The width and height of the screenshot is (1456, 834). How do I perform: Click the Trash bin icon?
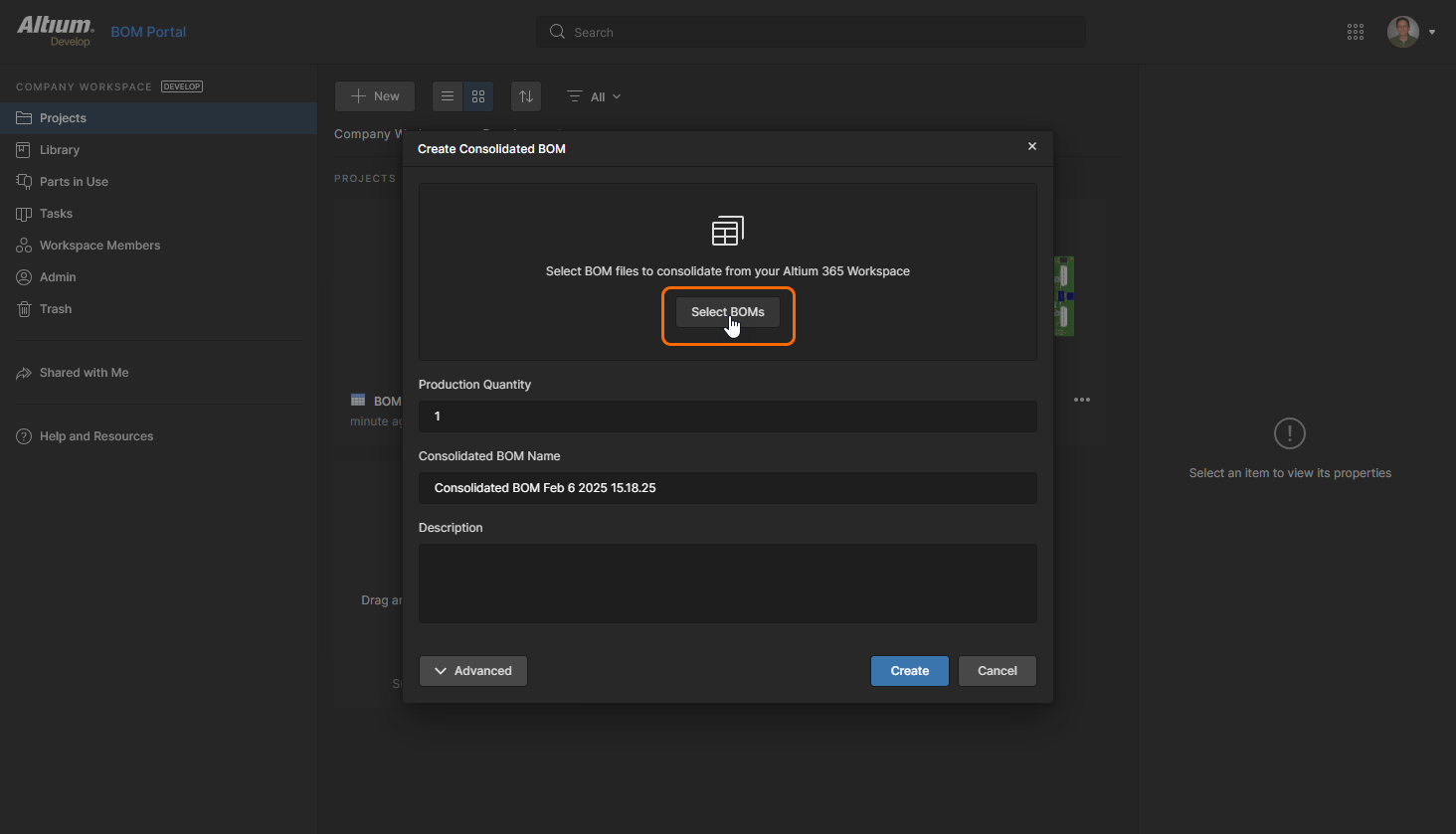tap(24, 309)
